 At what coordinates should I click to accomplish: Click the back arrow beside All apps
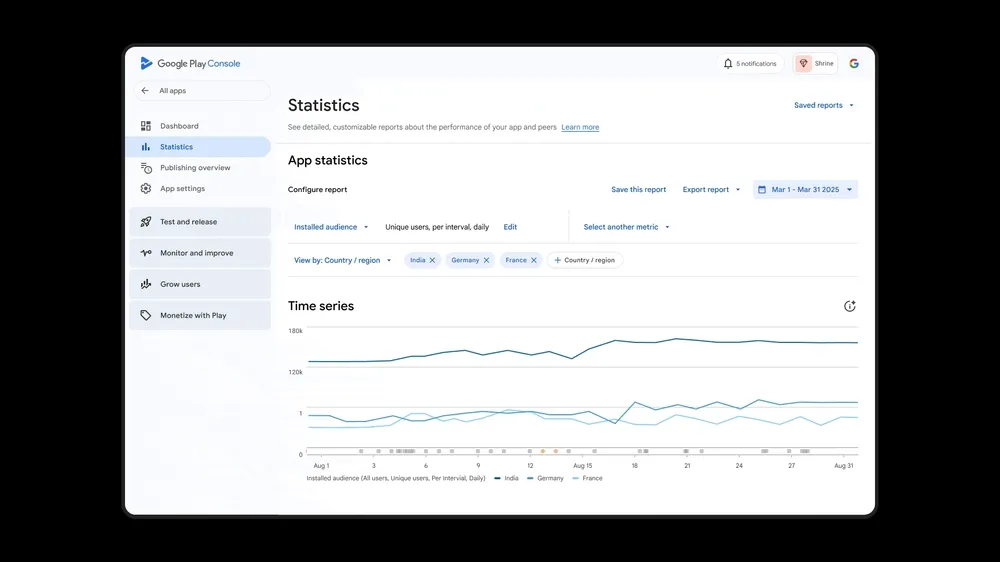(x=145, y=91)
